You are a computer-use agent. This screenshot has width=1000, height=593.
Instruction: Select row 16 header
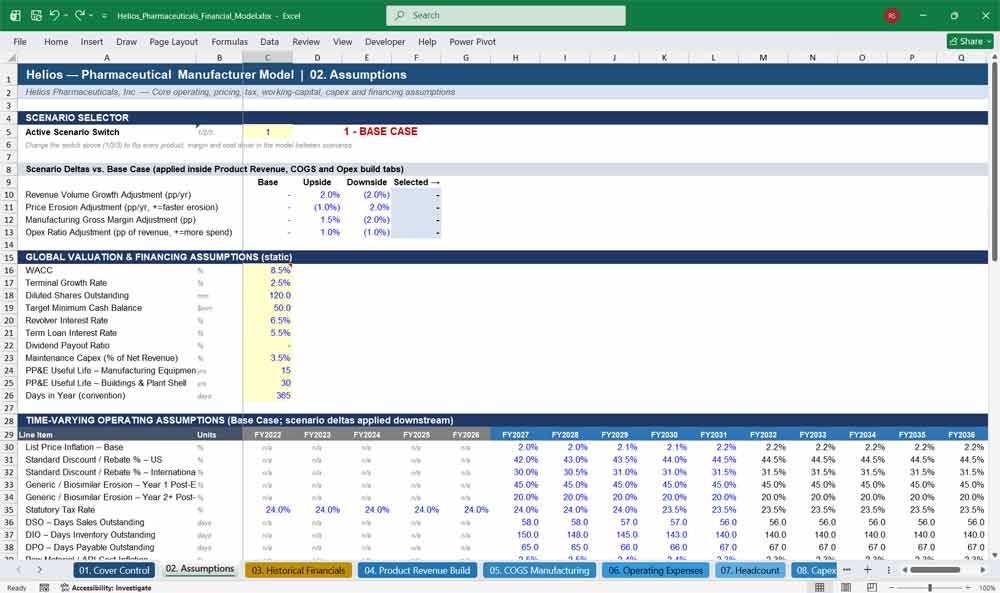[x=9, y=270]
